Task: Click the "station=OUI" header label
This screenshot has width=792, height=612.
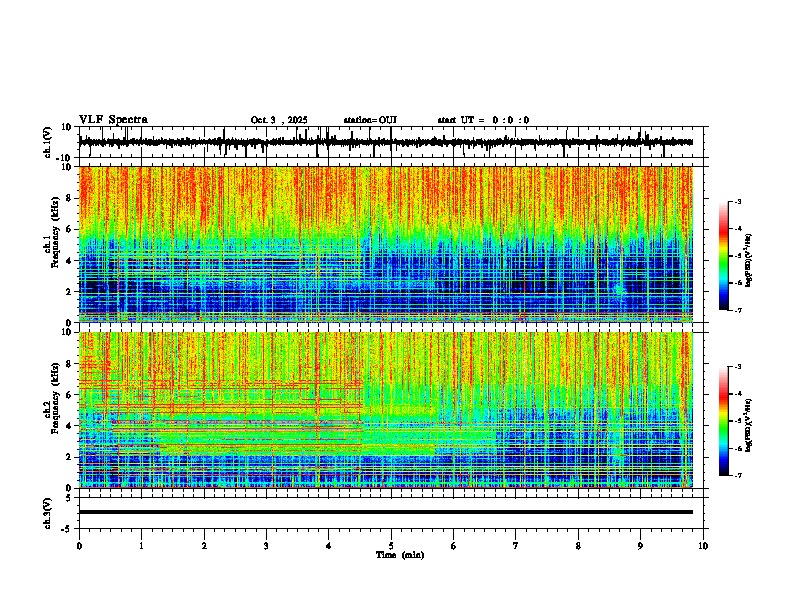Action: coord(370,120)
